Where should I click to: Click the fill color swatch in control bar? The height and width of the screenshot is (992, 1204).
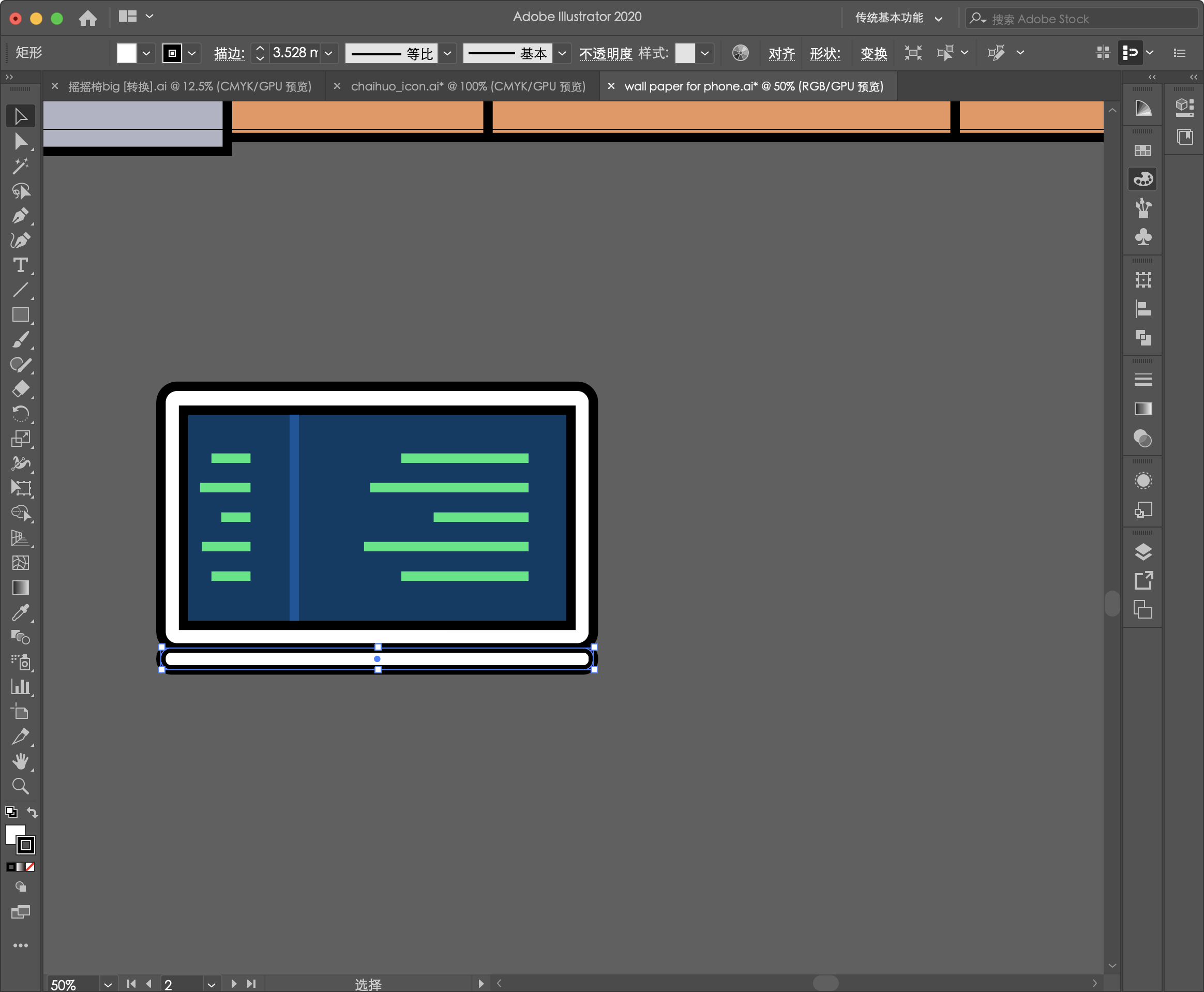click(126, 53)
